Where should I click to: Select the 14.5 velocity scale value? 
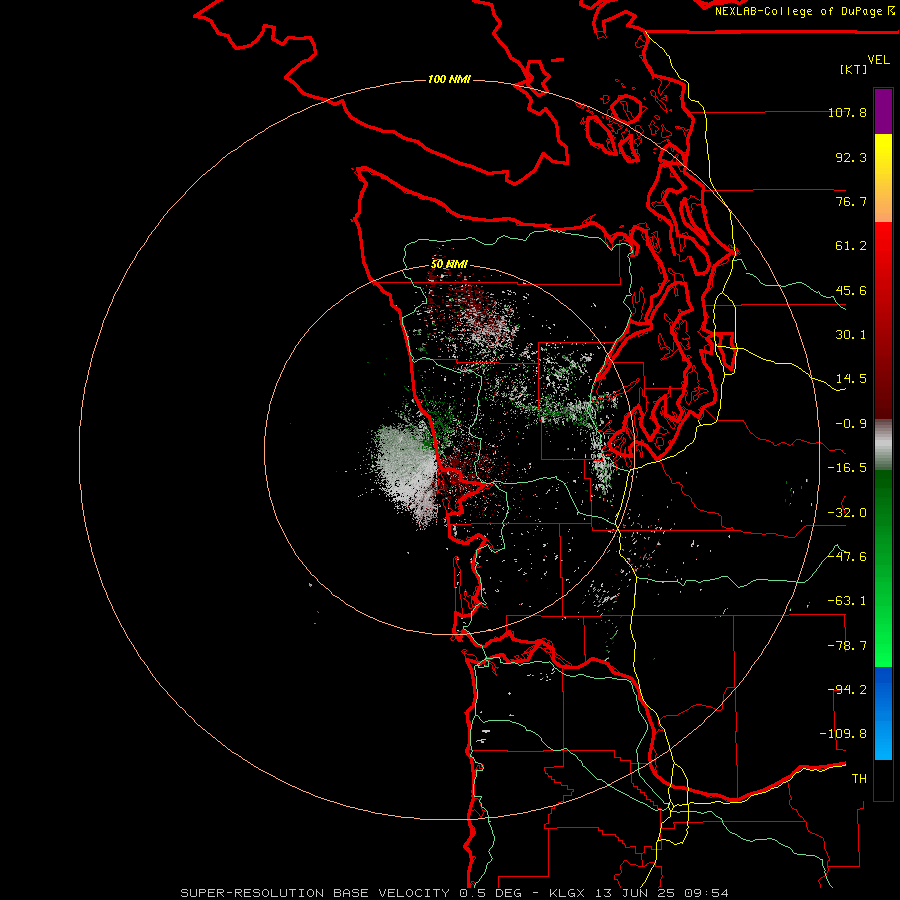pyautogui.click(x=851, y=379)
